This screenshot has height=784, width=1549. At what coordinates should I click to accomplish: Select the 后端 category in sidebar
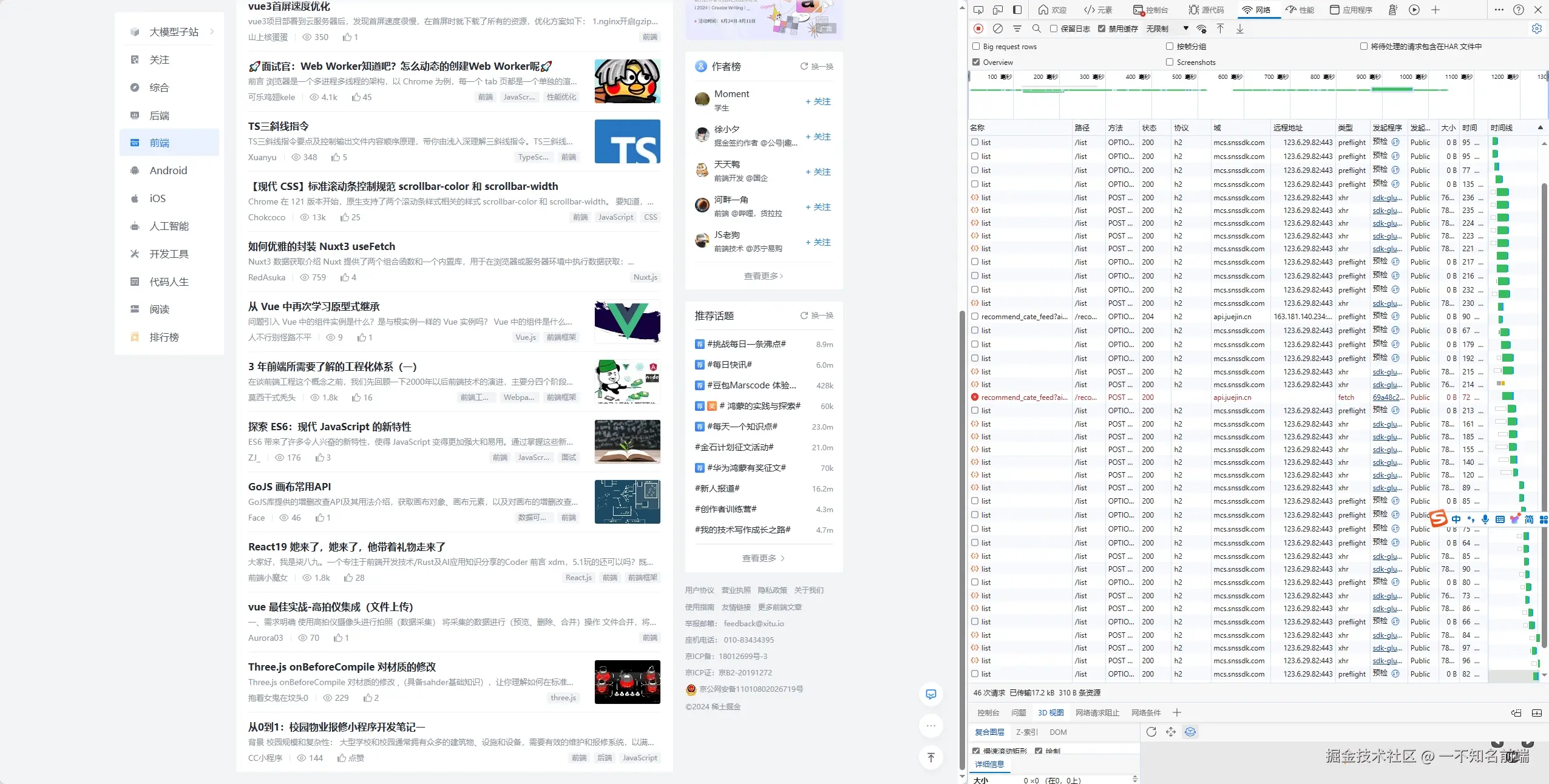[x=160, y=115]
